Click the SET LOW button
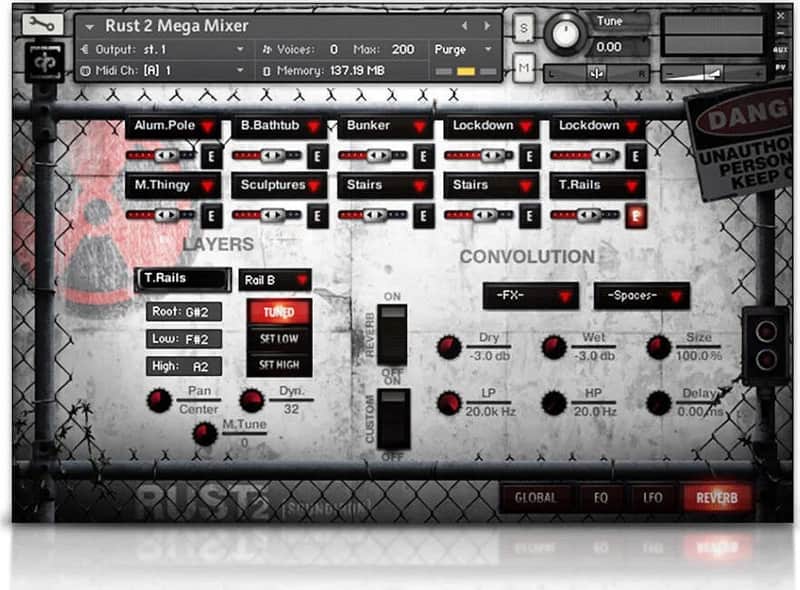Image resolution: width=800 pixels, height=590 pixels. pos(279,338)
